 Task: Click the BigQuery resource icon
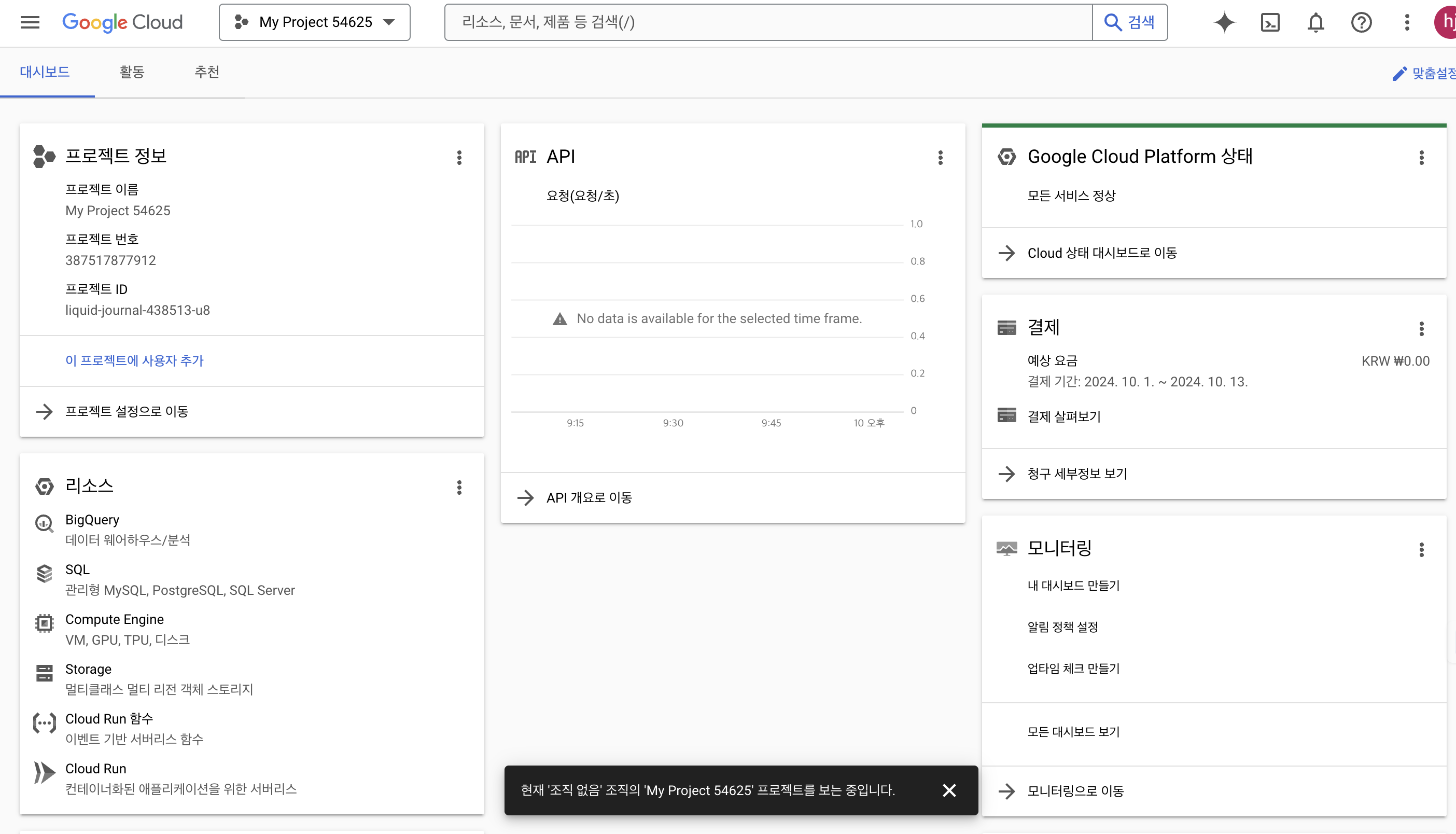(x=44, y=523)
